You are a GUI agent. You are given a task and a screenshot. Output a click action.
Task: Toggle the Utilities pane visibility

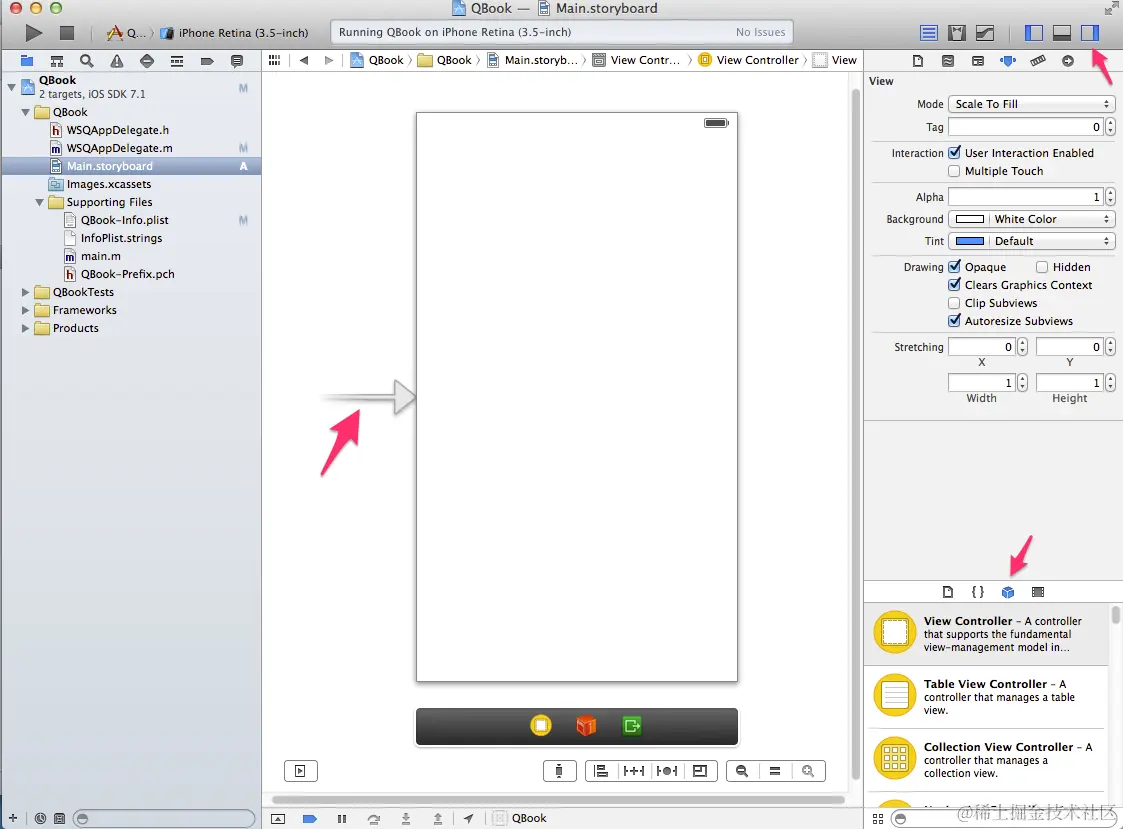pos(1089,33)
